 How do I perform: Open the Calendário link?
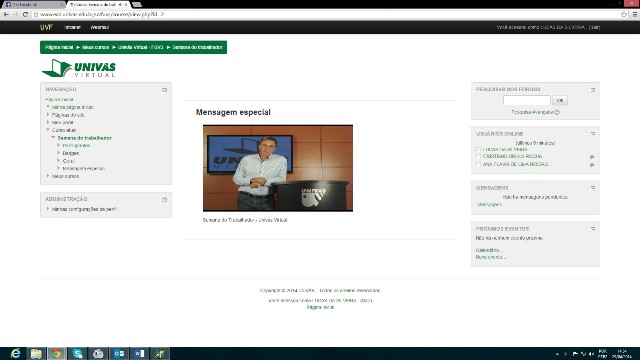pyautogui.click(x=488, y=250)
